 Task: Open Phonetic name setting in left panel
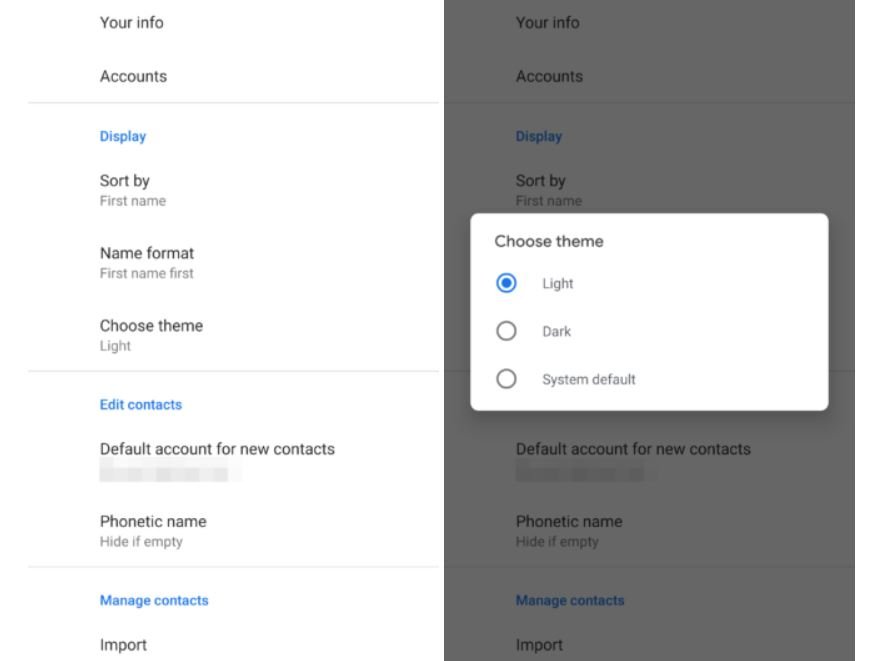click(x=153, y=530)
